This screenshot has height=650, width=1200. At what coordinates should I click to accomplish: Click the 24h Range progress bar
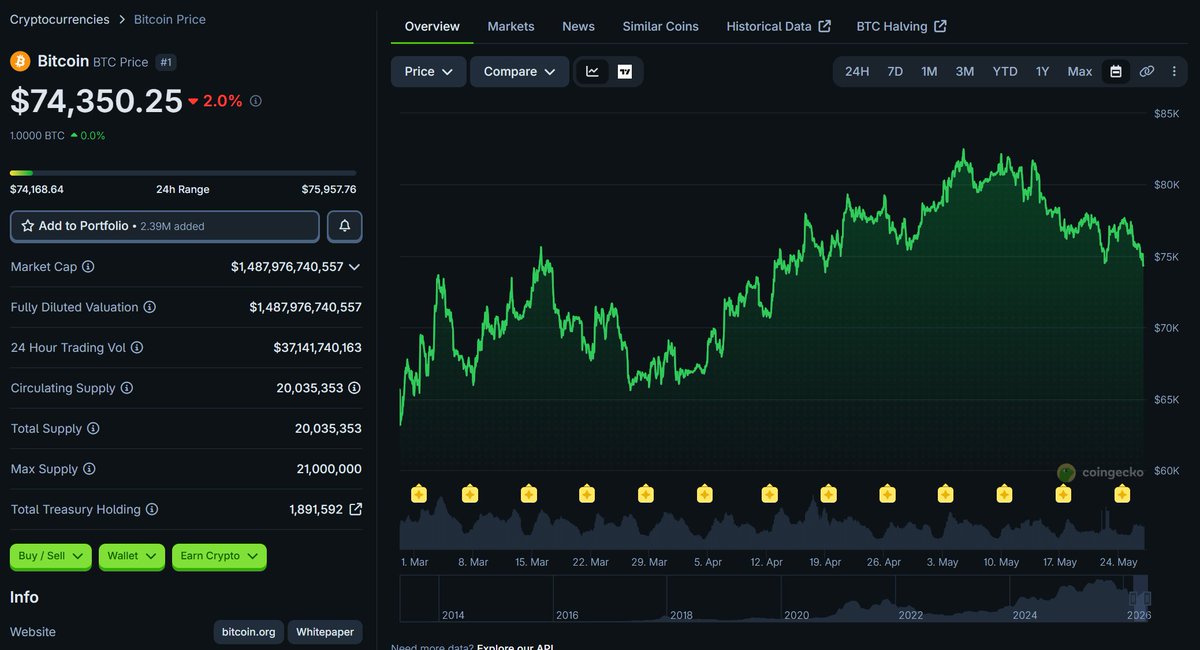click(183, 173)
